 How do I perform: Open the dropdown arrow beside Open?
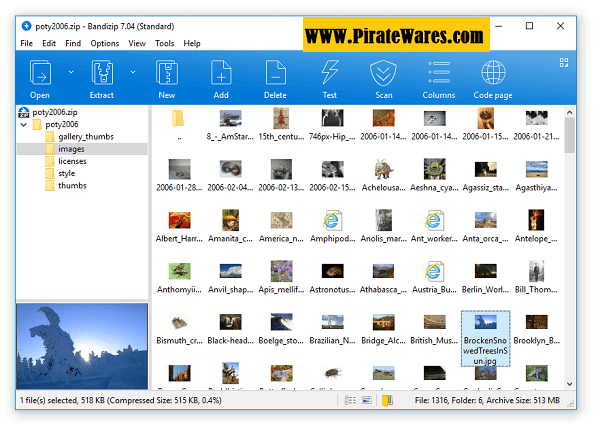coord(68,72)
